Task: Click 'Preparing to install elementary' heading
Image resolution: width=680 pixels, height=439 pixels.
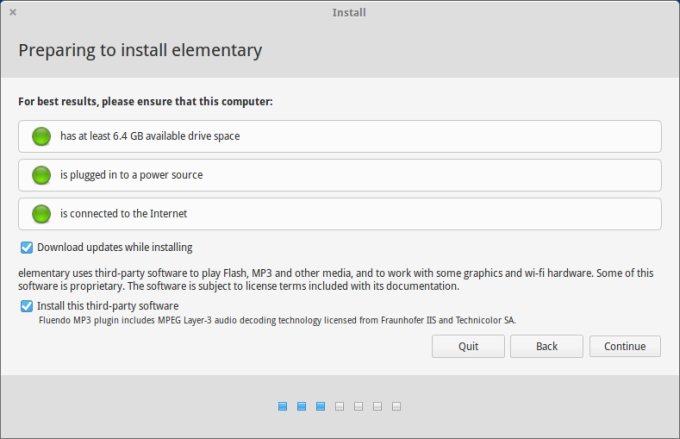Action: (140, 50)
